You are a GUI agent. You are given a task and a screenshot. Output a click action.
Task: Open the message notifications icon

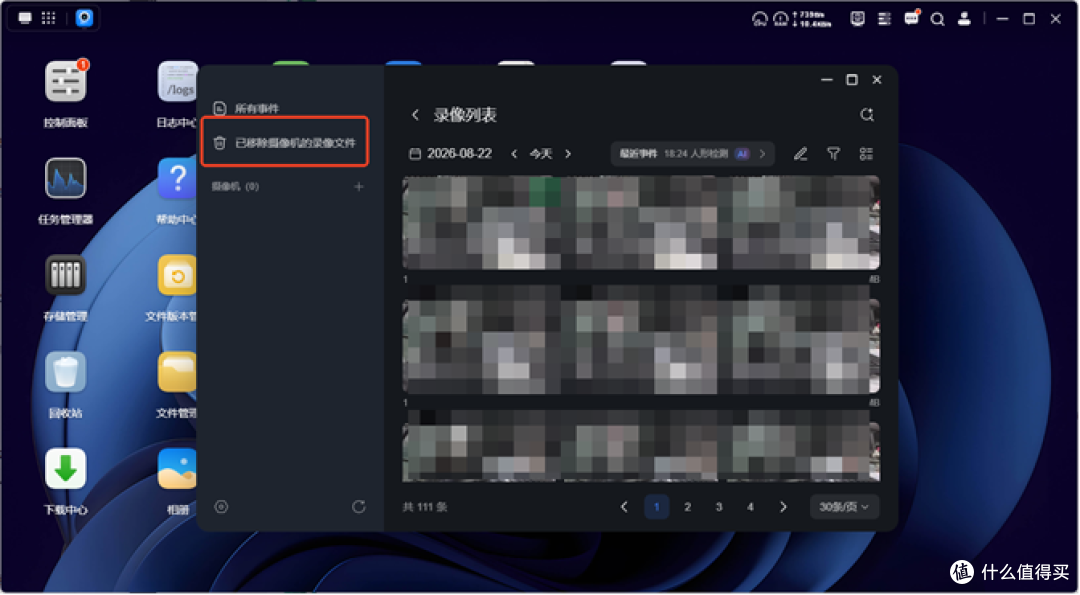pyautogui.click(x=911, y=19)
